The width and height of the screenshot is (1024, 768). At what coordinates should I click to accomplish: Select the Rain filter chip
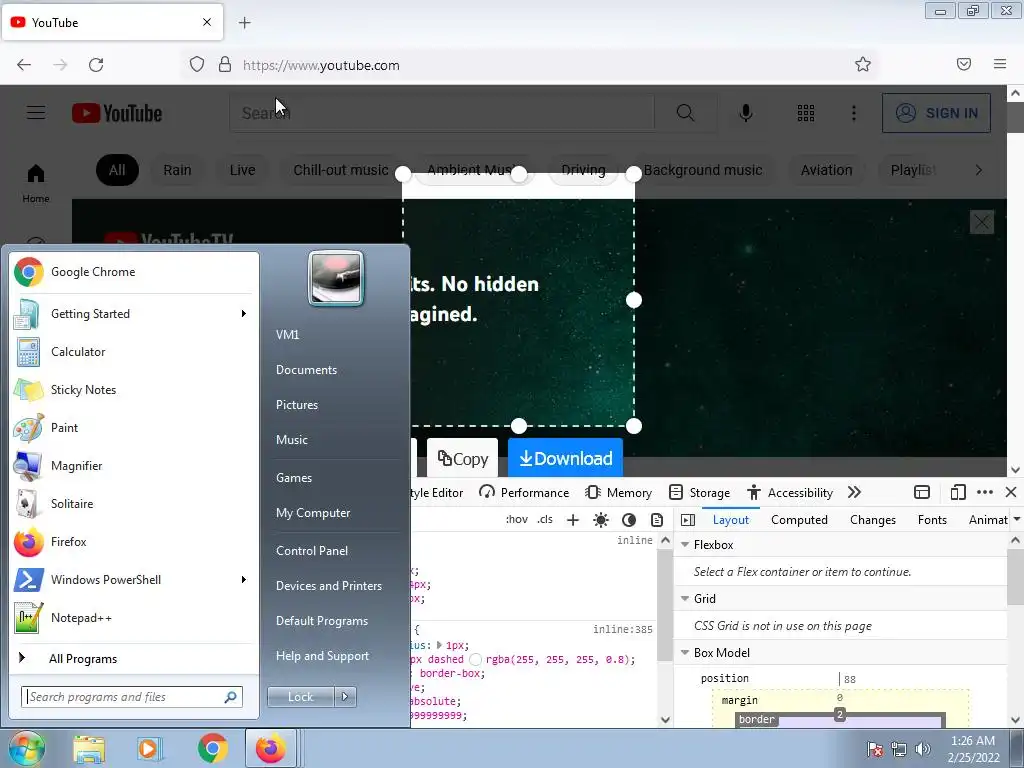178,170
